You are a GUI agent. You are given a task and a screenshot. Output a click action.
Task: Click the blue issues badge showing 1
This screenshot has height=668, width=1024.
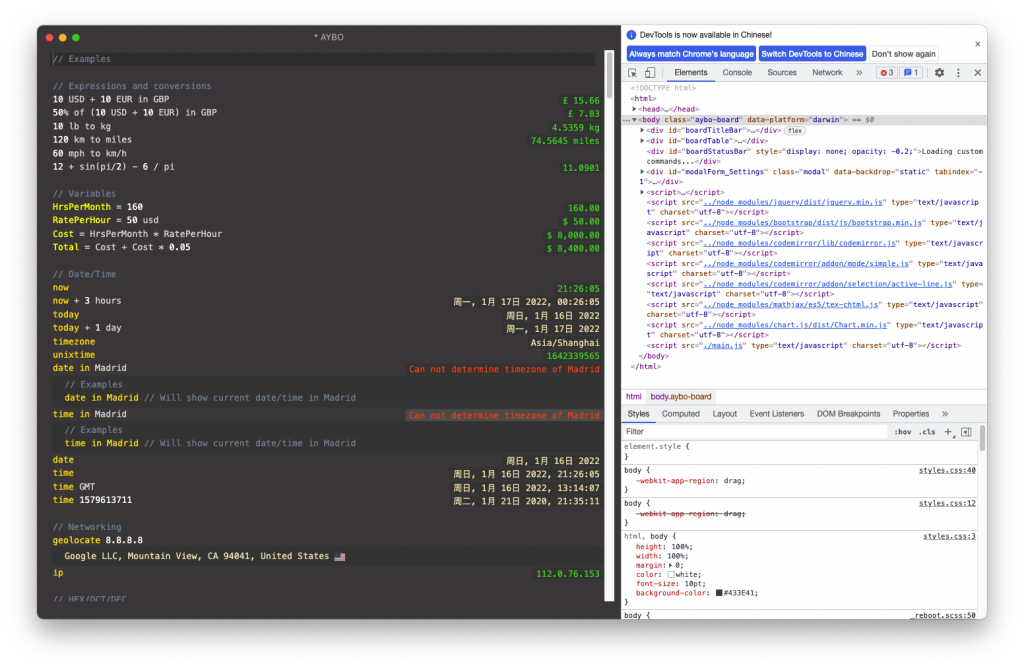click(x=911, y=73)
